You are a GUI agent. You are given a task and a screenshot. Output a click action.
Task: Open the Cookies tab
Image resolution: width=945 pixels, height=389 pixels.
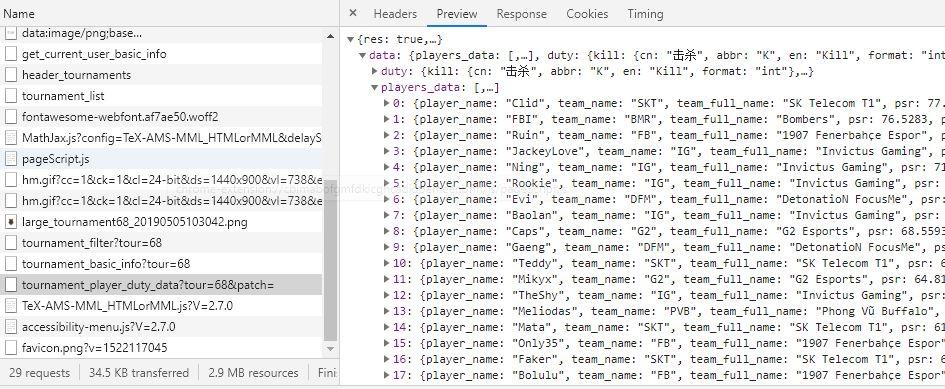tap(587, 13)
